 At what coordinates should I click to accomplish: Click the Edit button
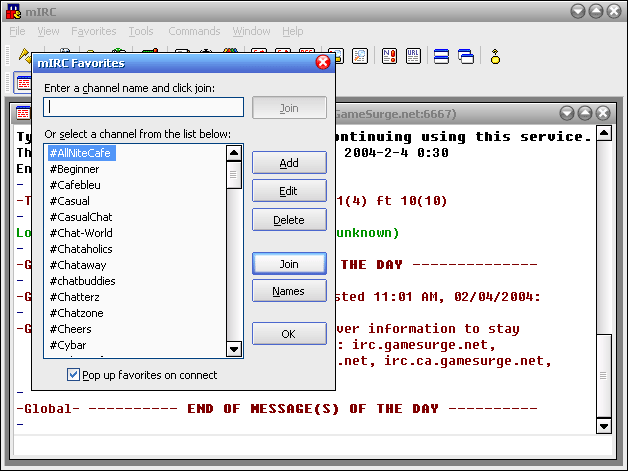click(289, 191)
